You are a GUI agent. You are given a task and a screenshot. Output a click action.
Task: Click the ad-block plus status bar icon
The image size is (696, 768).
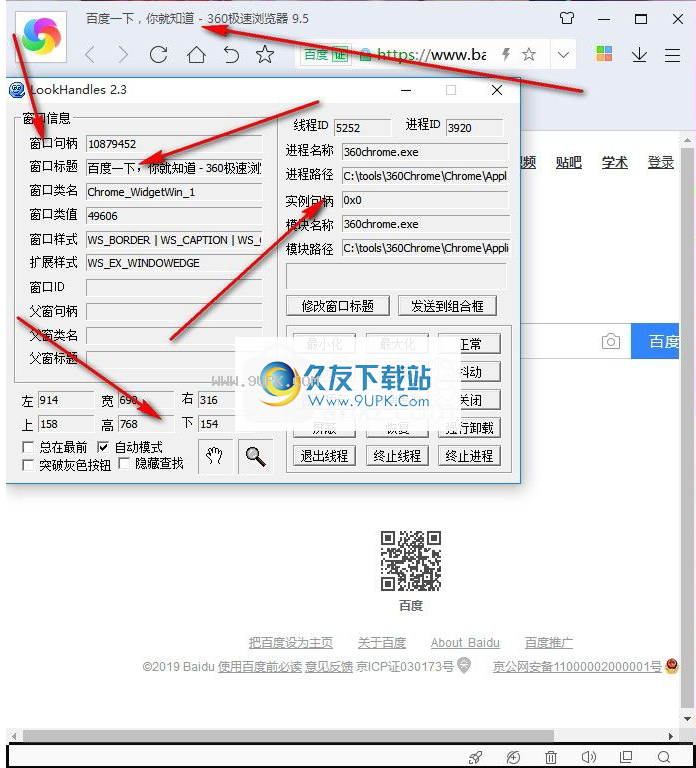(x=513, y=757)
